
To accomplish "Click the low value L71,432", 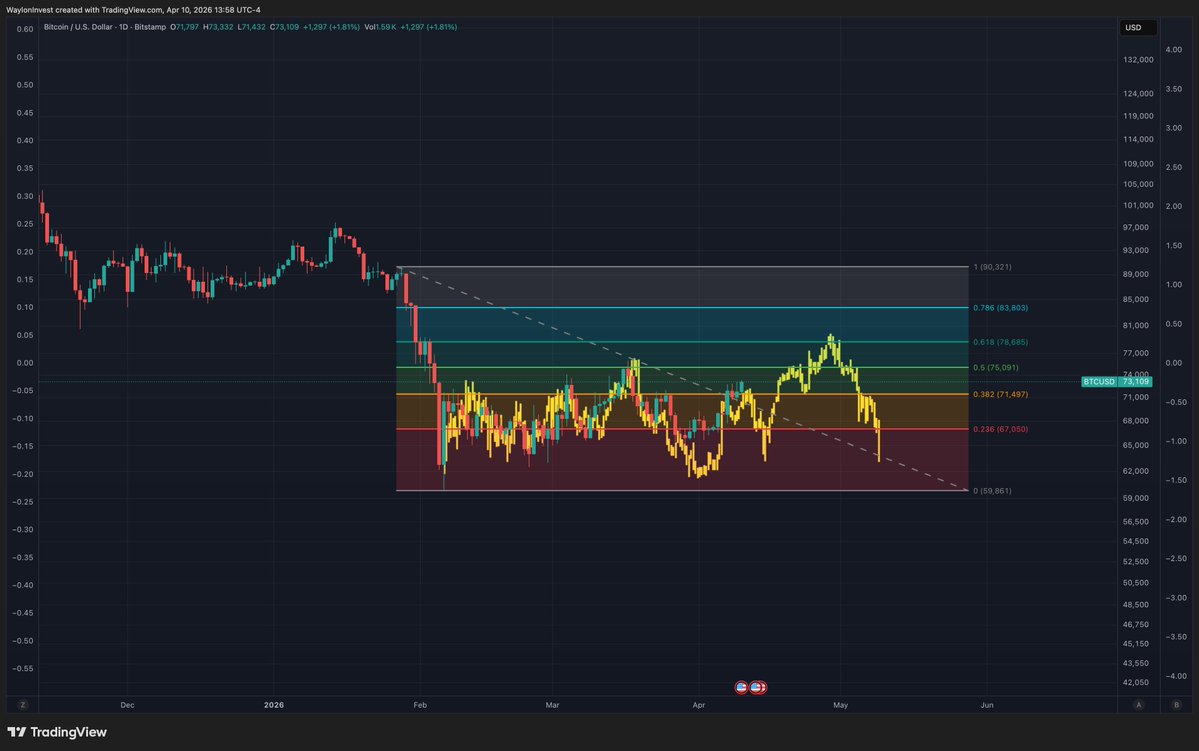I will (x=252, y=27).
